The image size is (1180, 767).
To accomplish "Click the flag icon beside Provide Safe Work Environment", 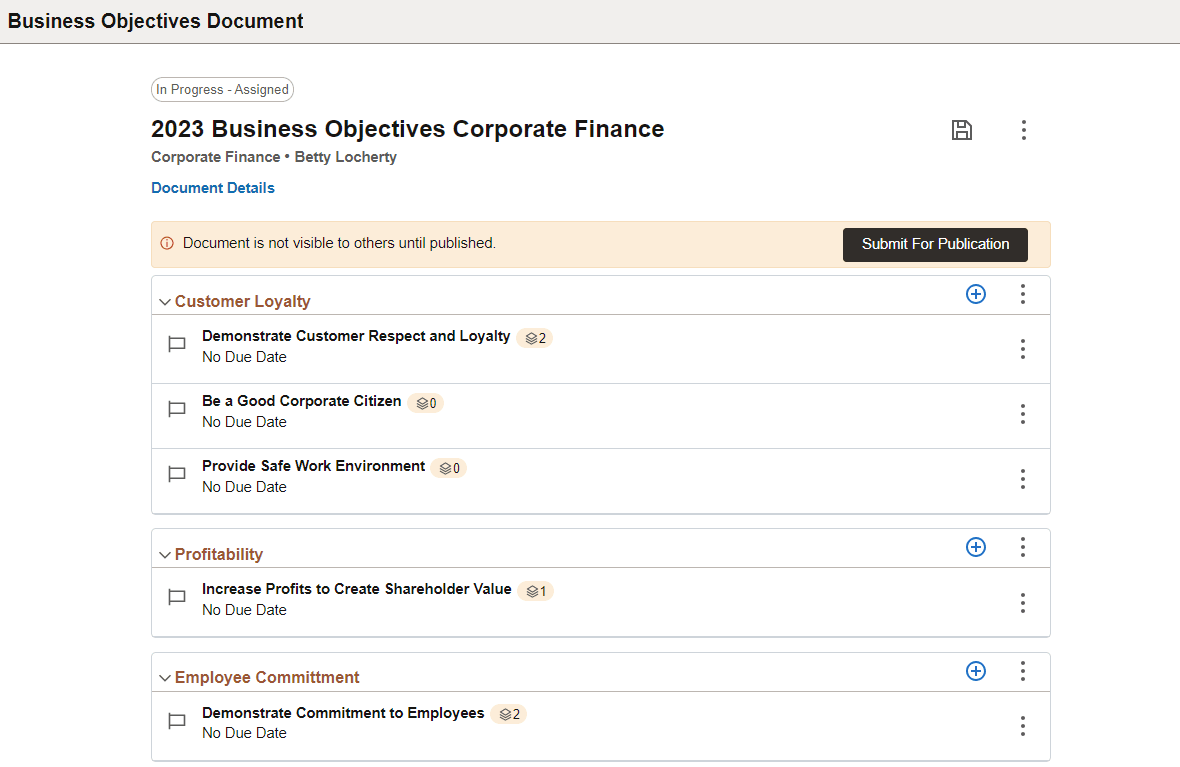I will coord(176,474).
